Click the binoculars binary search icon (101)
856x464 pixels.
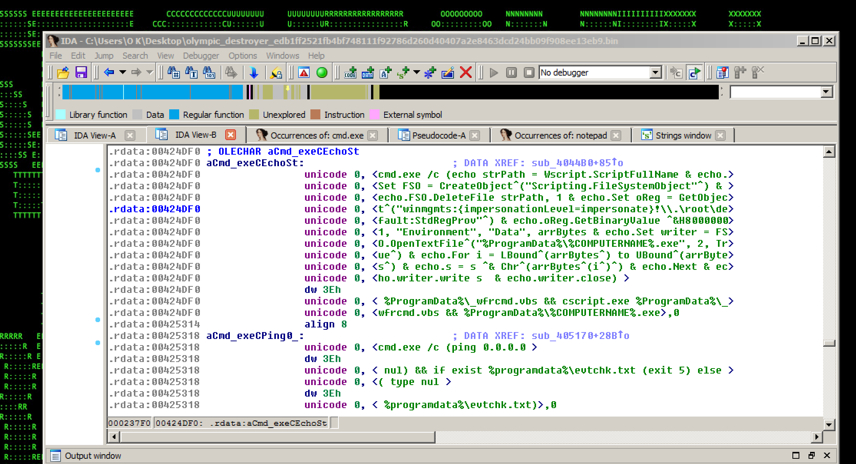click(209, 73)
